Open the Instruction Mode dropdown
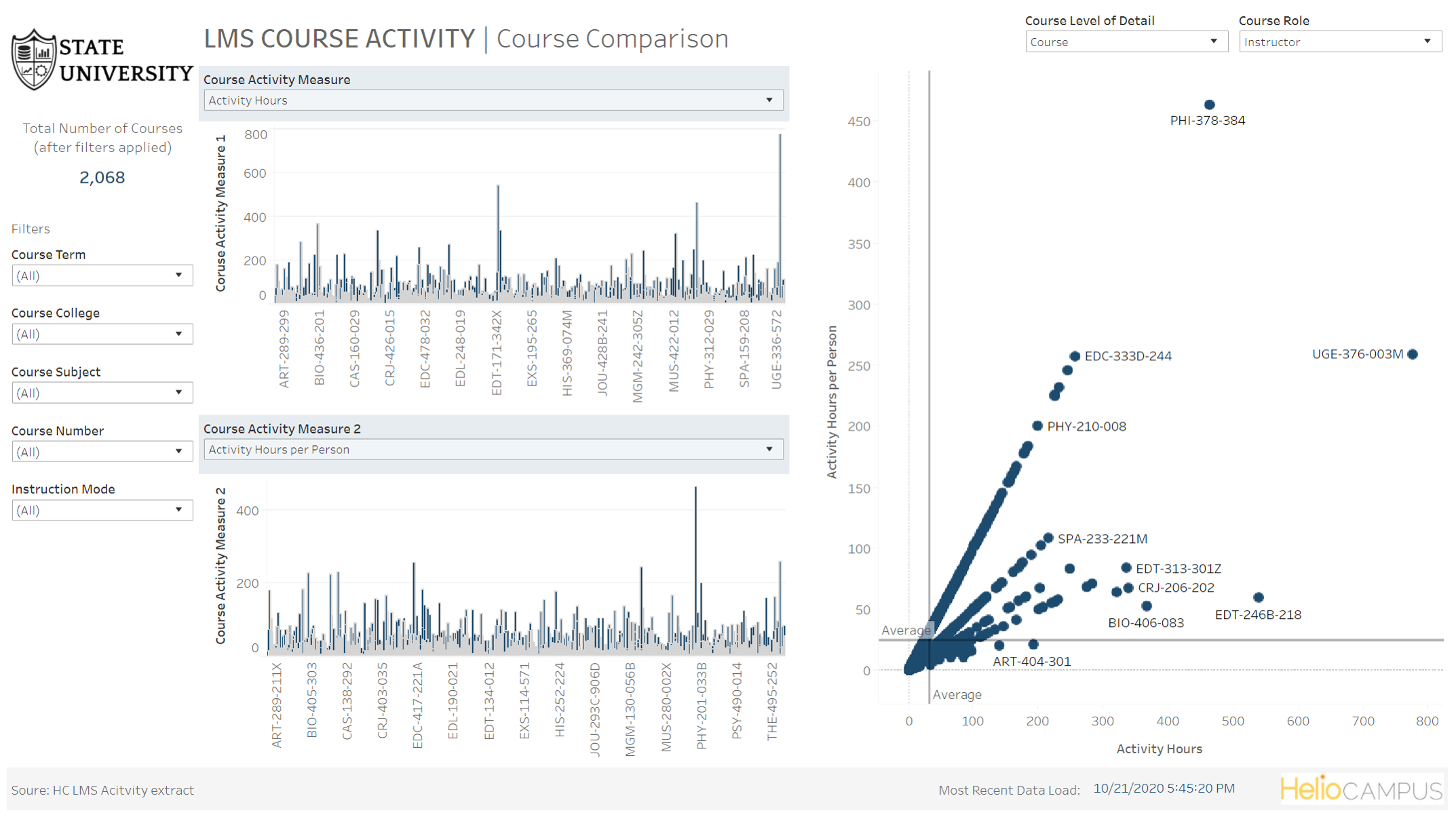The width and height of the screenshot is (1456, 815). [x=102, y=510]
